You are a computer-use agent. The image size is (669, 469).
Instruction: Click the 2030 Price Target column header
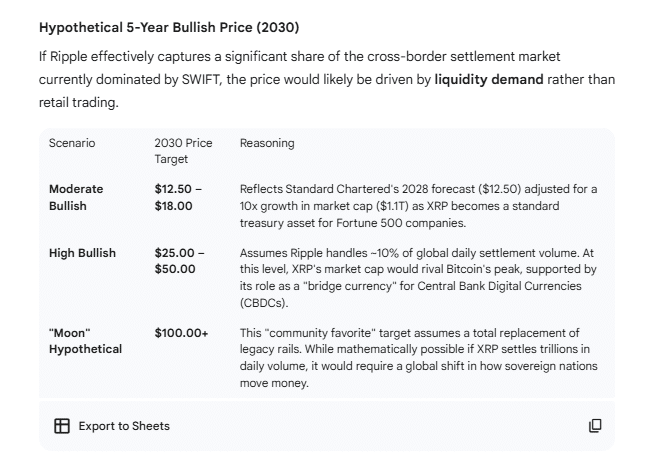[183, 151]
